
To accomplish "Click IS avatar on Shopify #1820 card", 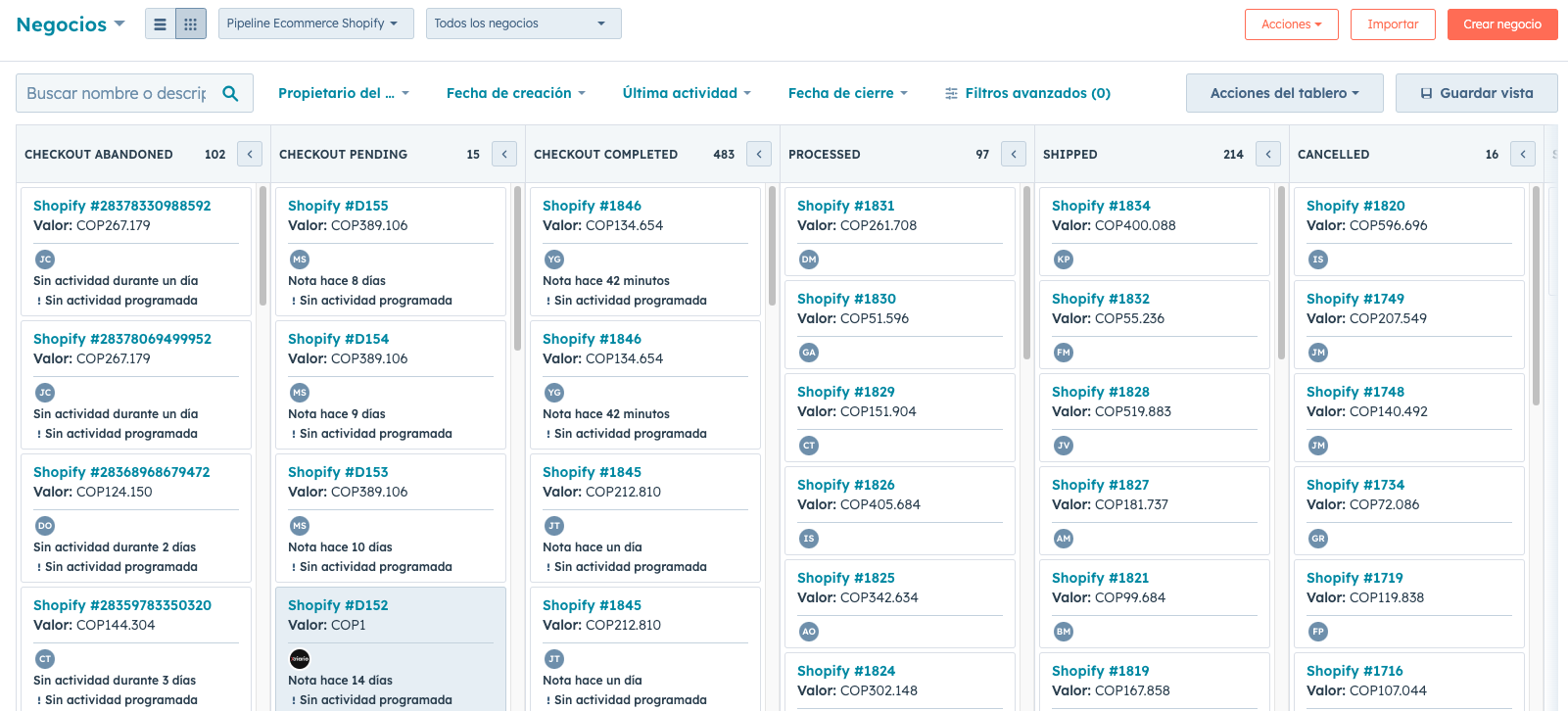I will 1318,260.
